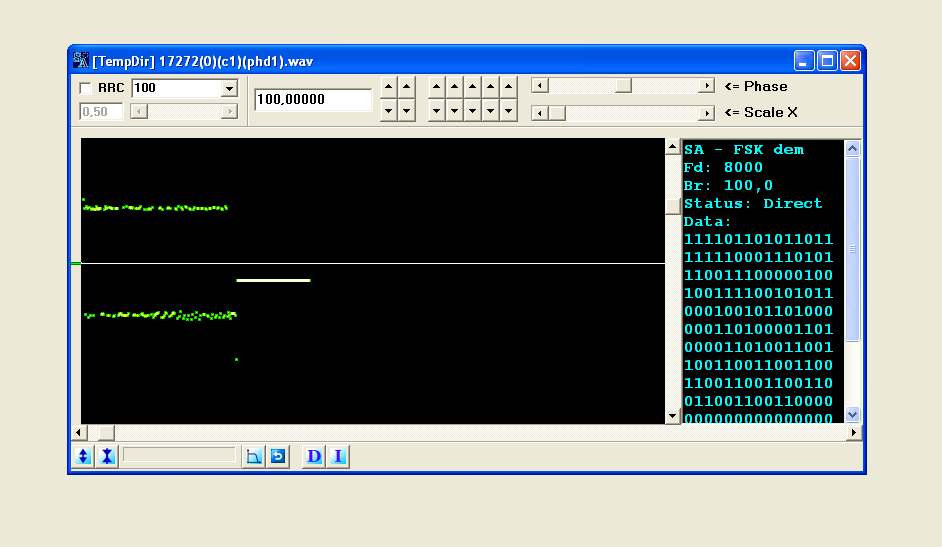Viewport: 942px width, 547px height.
Task: Click the empty field in the bottom toolbar
Action: (x=179, y=455)
